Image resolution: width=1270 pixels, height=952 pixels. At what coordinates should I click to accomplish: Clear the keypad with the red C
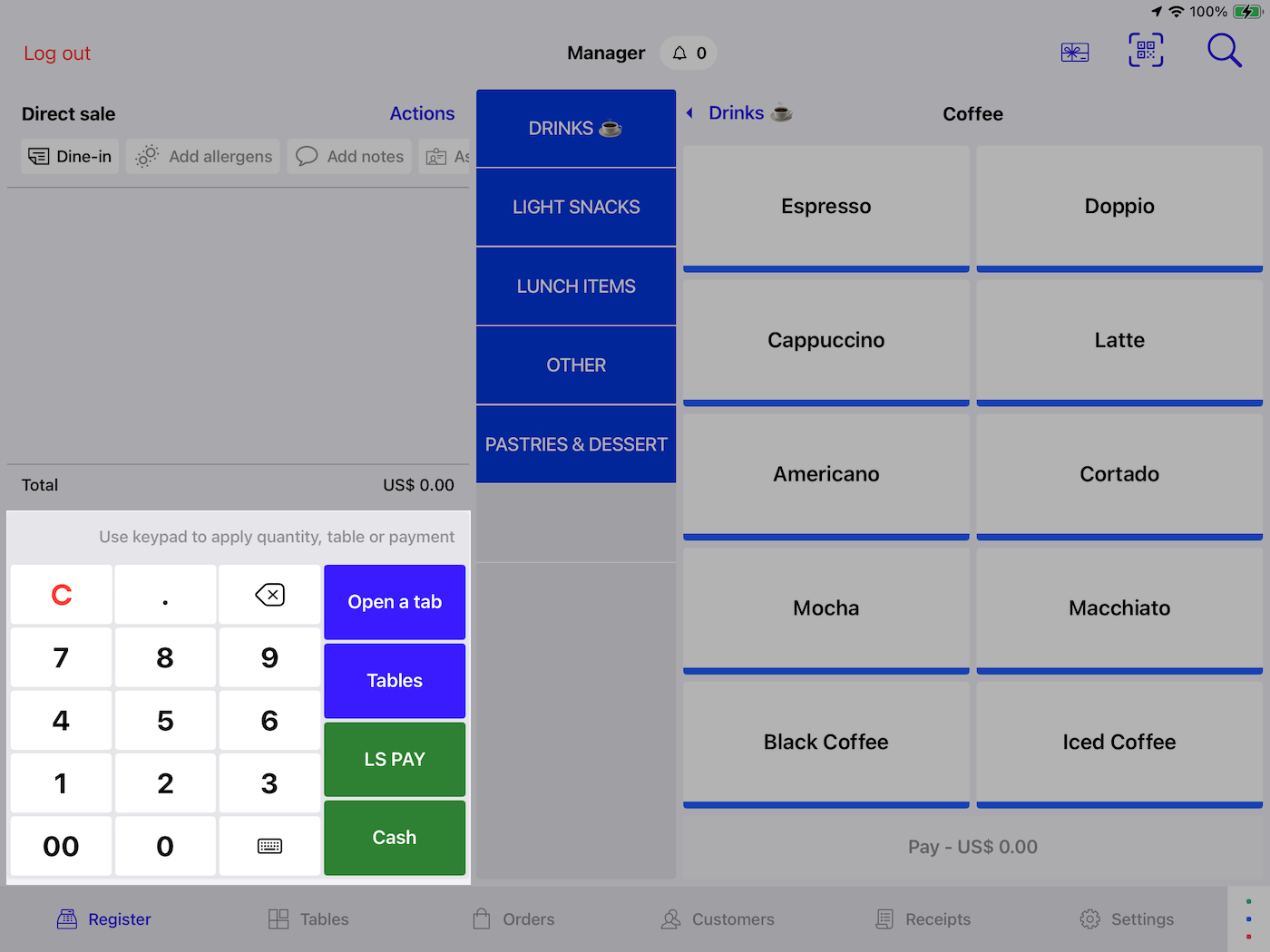tap(61, 595)
